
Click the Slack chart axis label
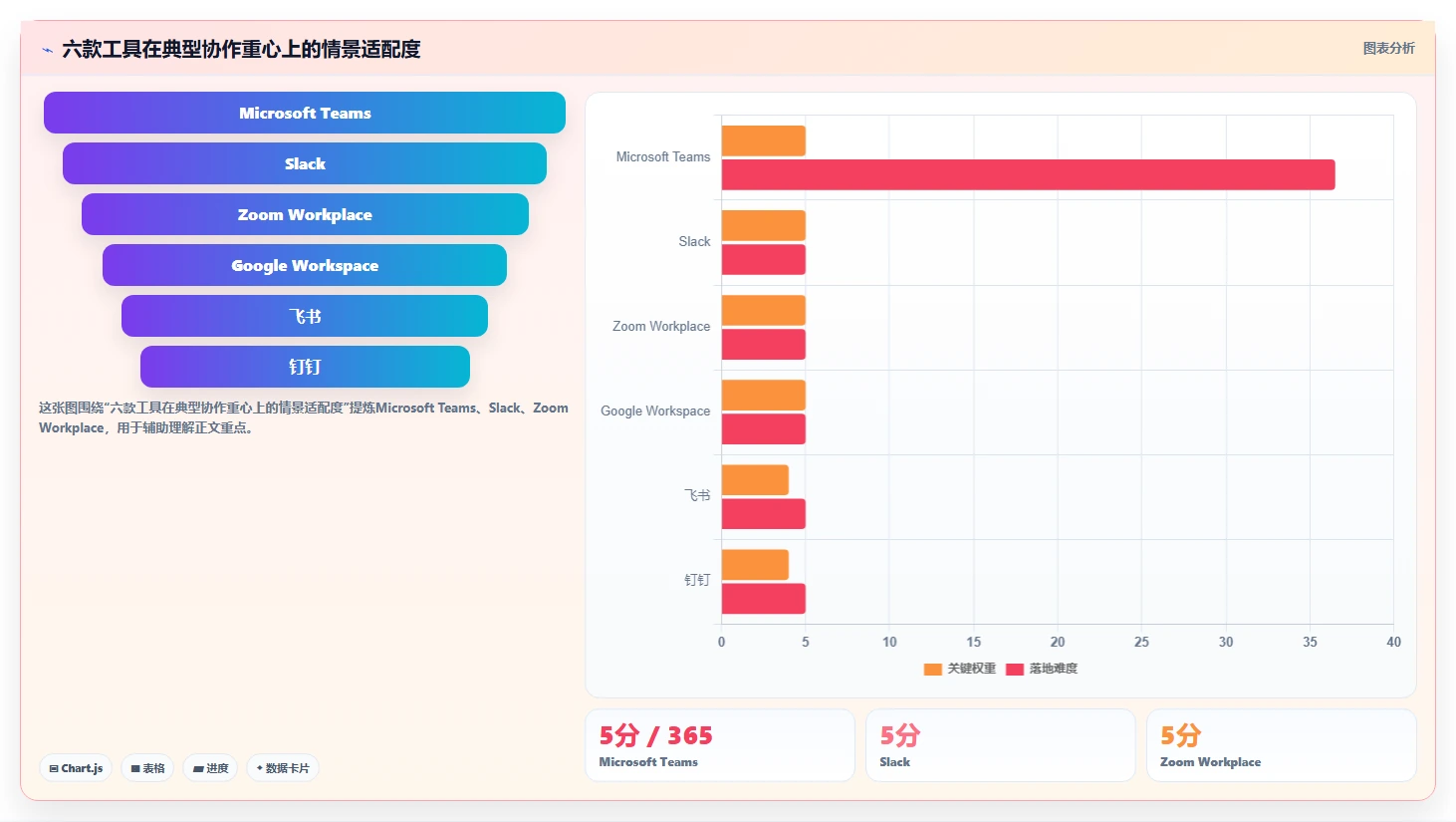coord(694,241)
